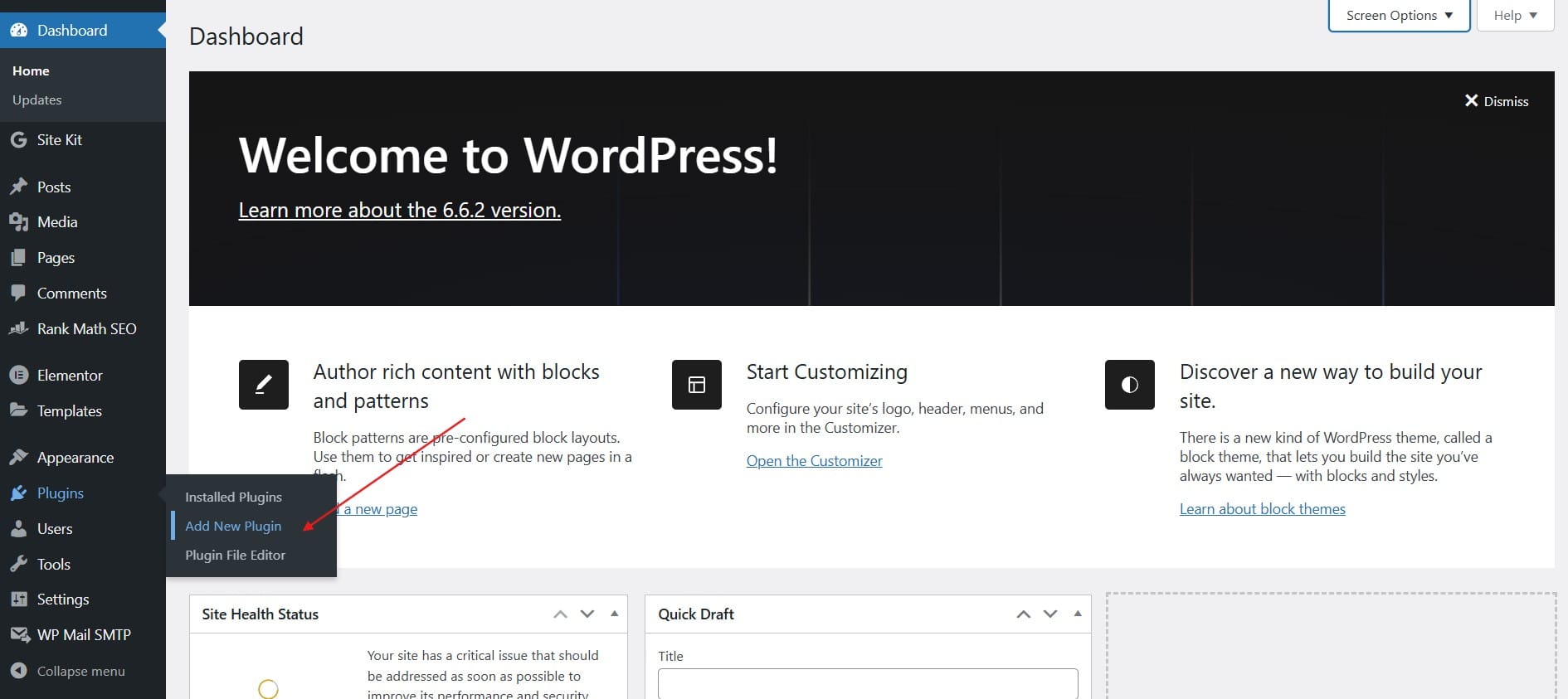Viewport: 1568px width, 699px height.
Task: Click the Rank Math SEO chart icon
Action: (18, 328)
